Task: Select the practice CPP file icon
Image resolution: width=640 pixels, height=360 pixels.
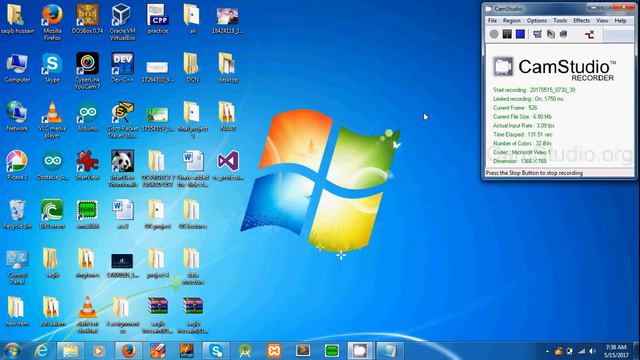Action: coord(158,19)
